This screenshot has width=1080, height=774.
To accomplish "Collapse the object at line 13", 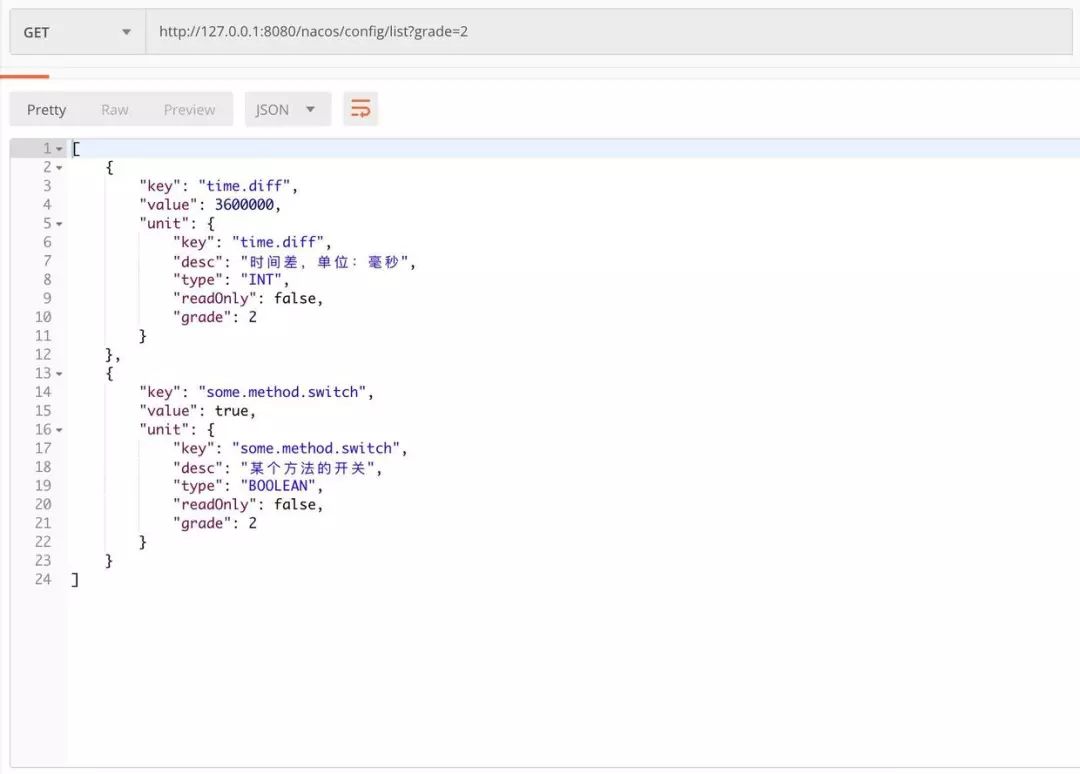I will (59, 373).
